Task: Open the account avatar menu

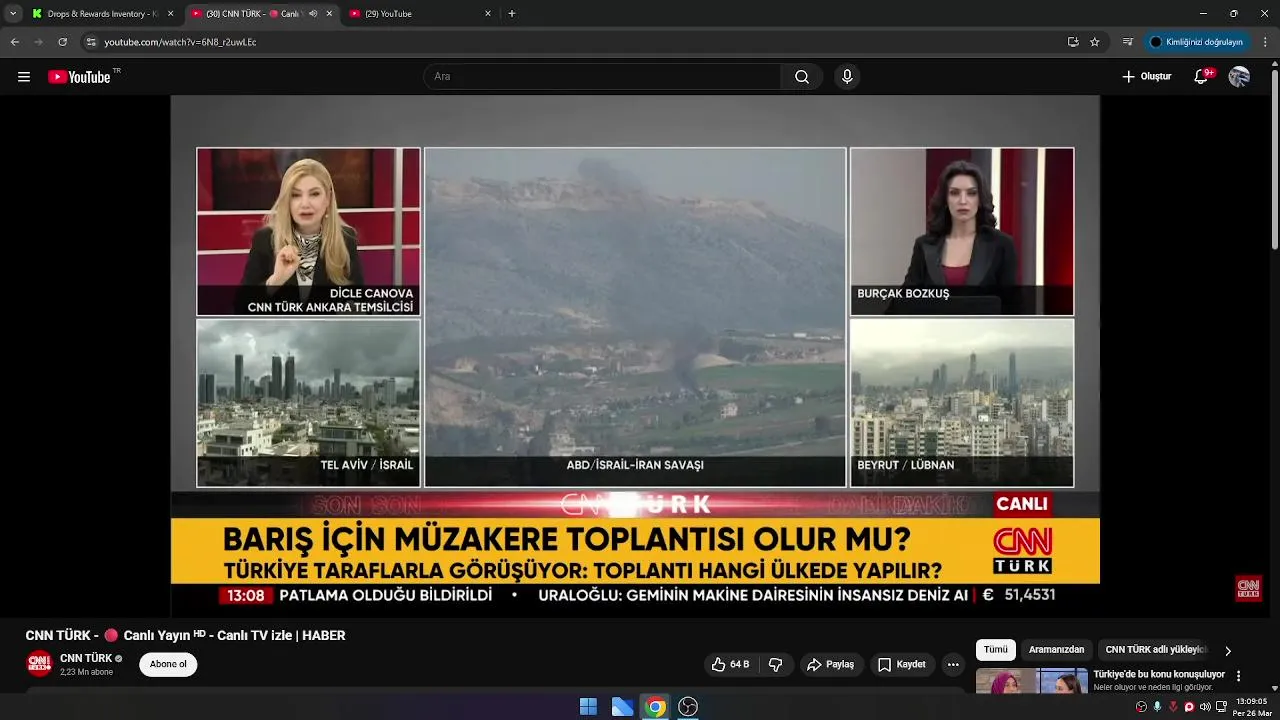Action: tap(1239, 77)
